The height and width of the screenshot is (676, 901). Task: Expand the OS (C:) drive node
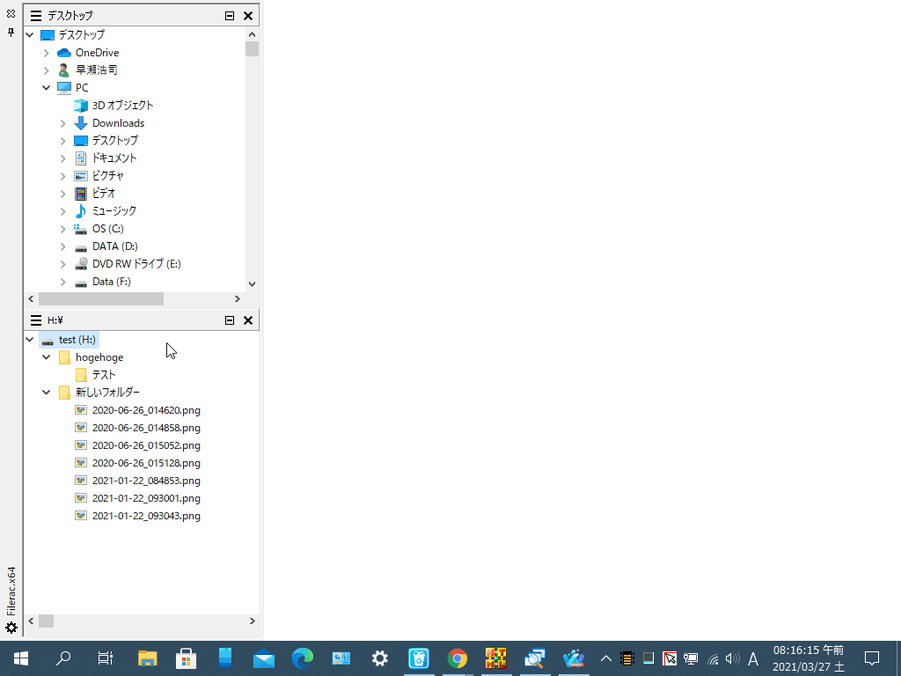63,229
